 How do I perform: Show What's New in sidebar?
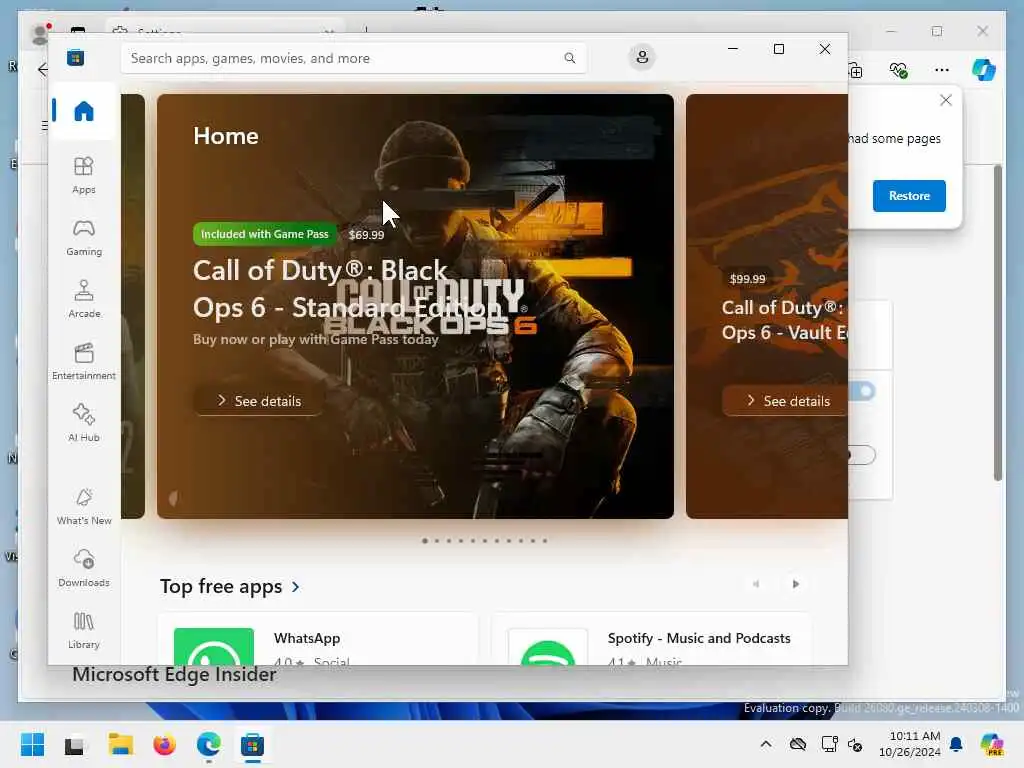(84, 507)
